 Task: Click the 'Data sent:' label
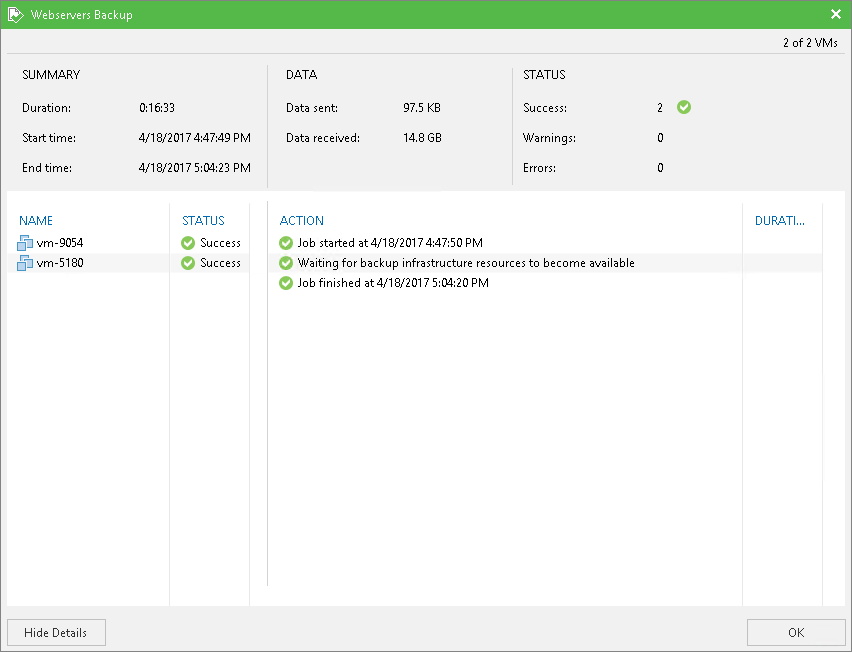[312, 108]
